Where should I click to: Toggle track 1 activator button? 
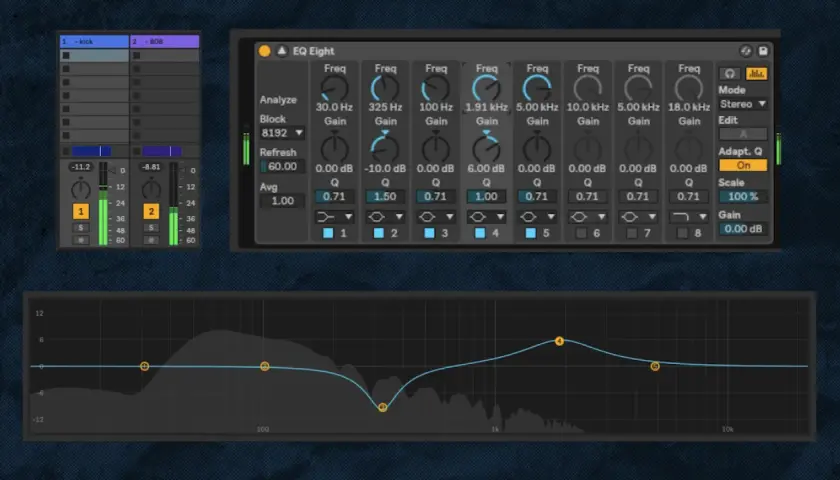click(81, 211)
